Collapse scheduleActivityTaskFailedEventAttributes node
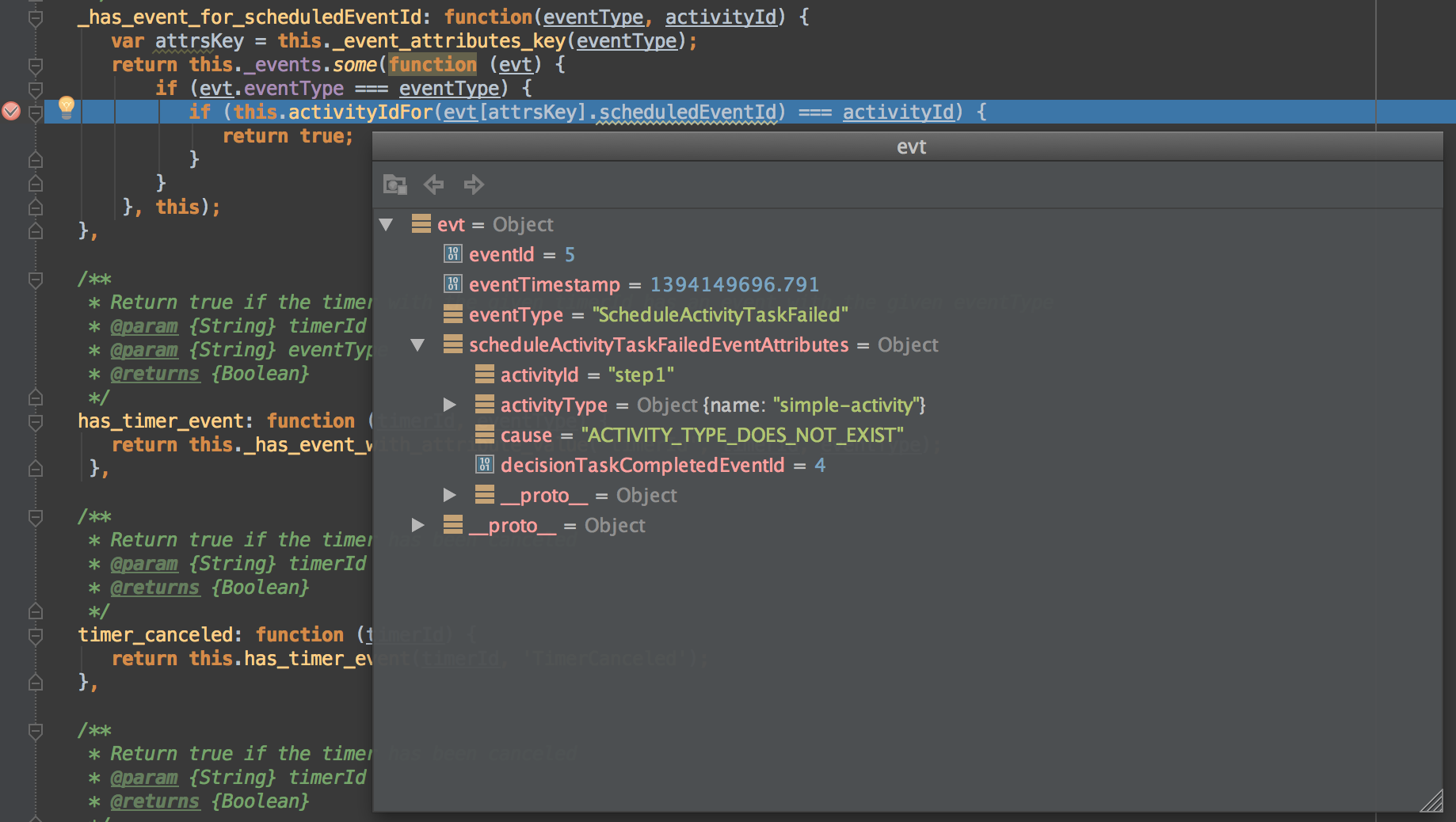Screen dimensions: 1456x822 (x=417, y=345)
